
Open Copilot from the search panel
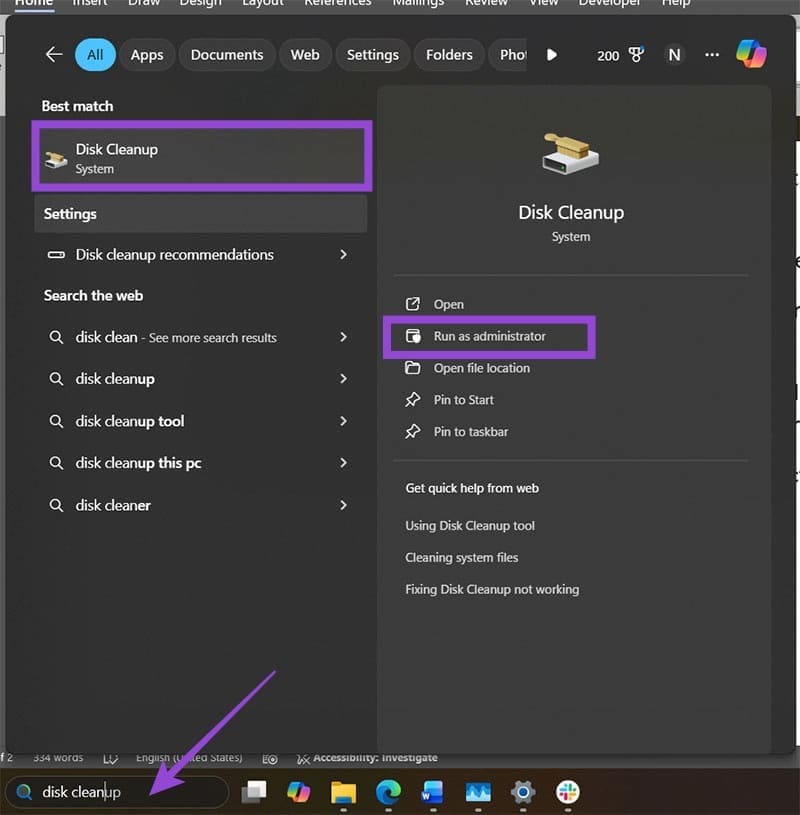click(x=752, y=54)
